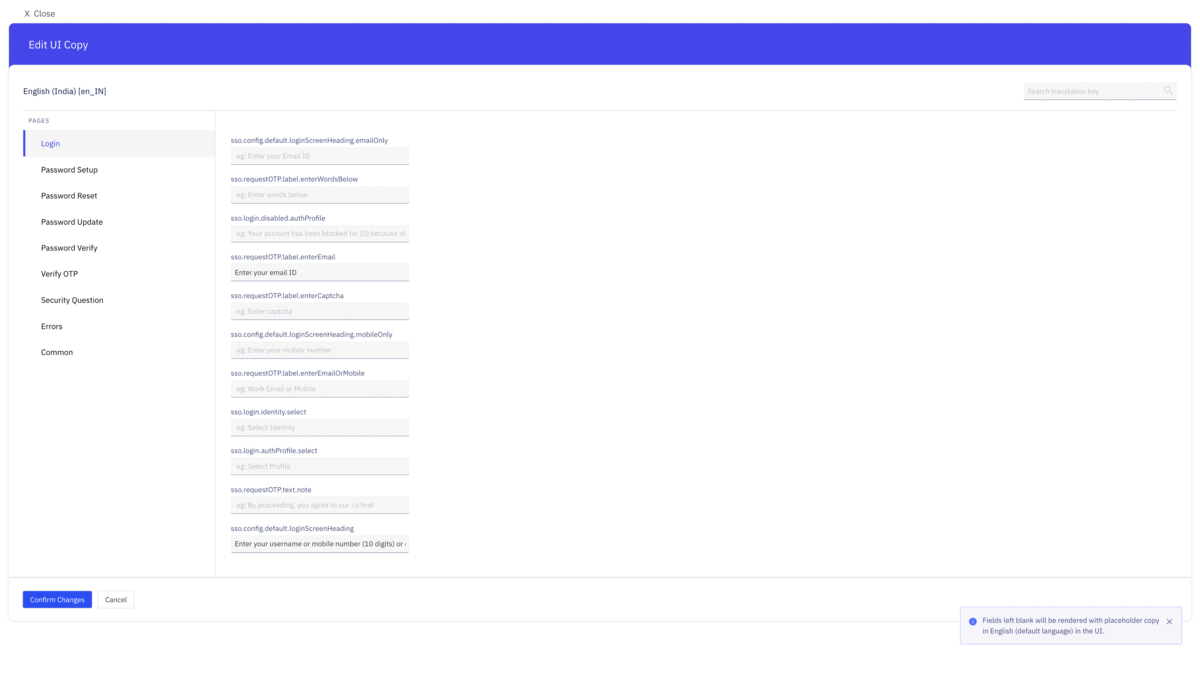Select the Verify OTP page
The height and width of the screenshot is (675, 1200).
click(x=58, y=273)
